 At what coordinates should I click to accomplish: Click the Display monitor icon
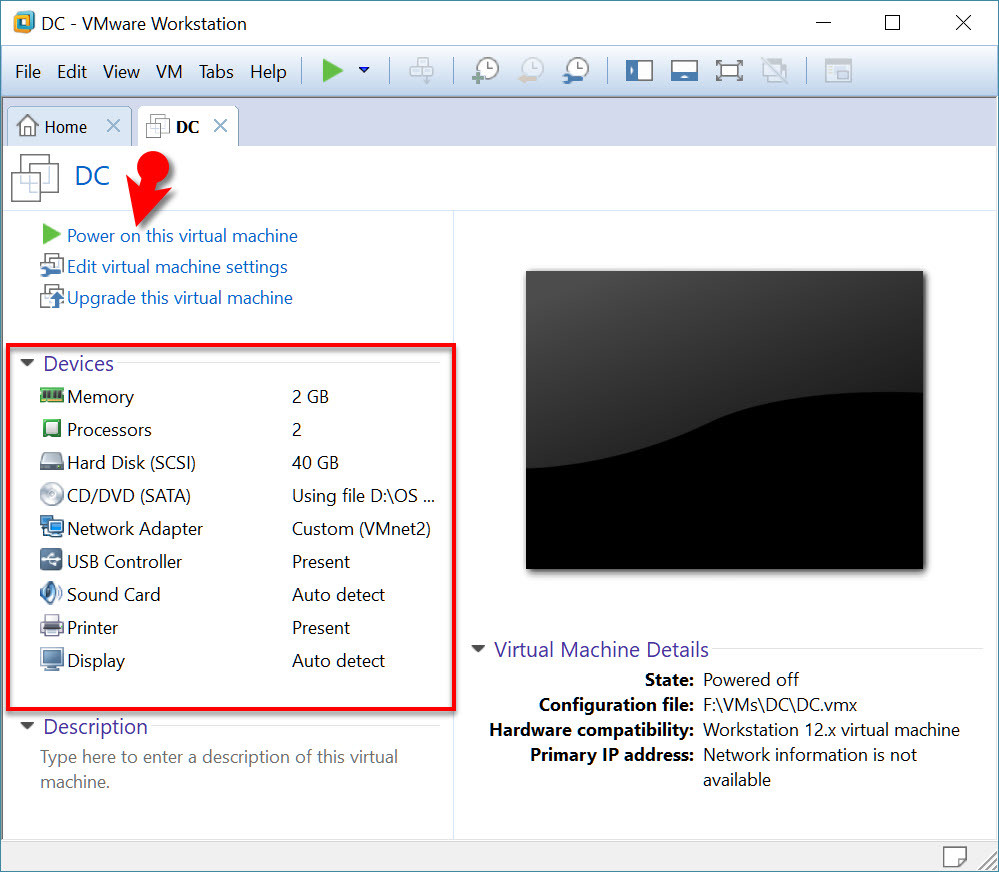52,660
